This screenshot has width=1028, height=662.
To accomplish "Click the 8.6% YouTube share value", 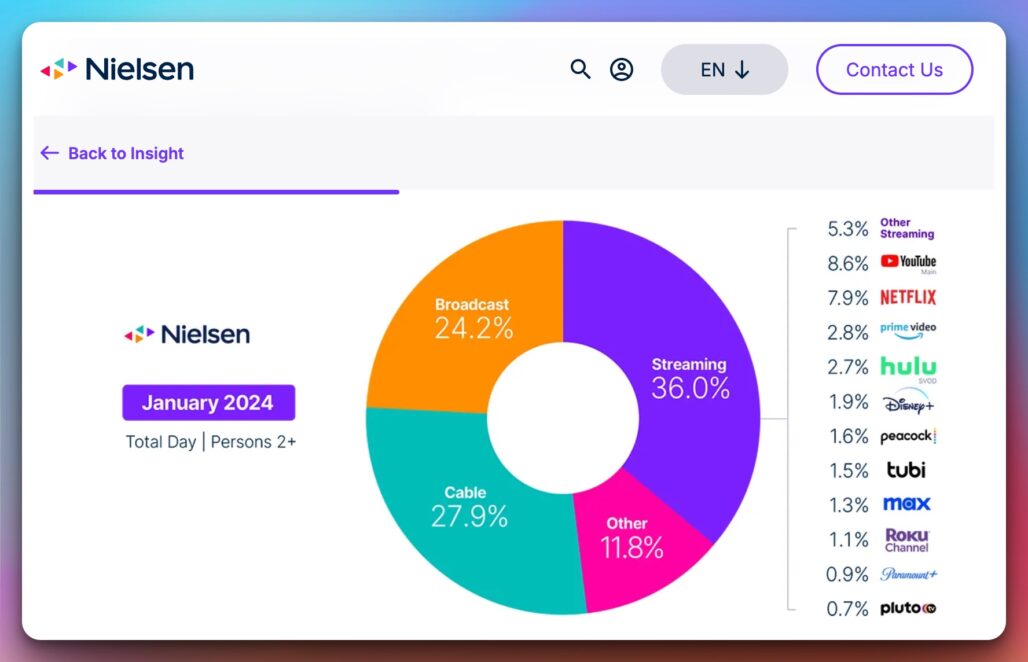I will [848, 263].
